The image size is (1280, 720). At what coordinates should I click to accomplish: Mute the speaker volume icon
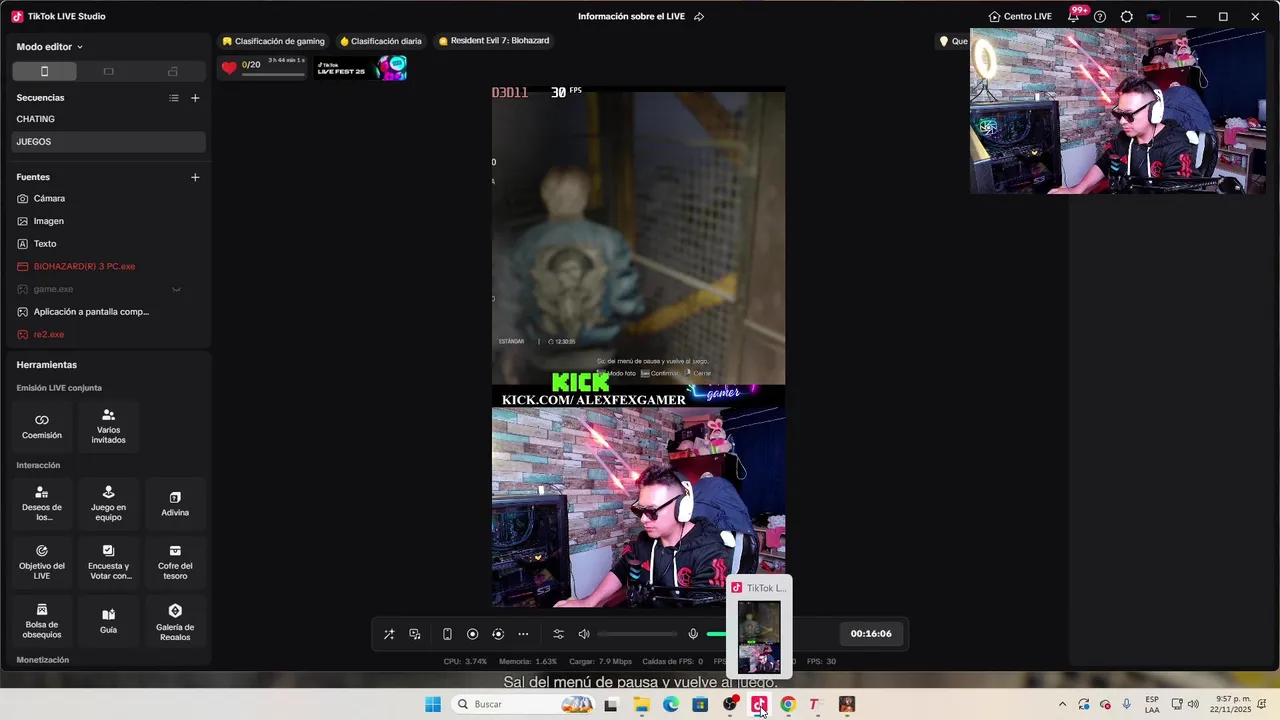pos(584,634)
